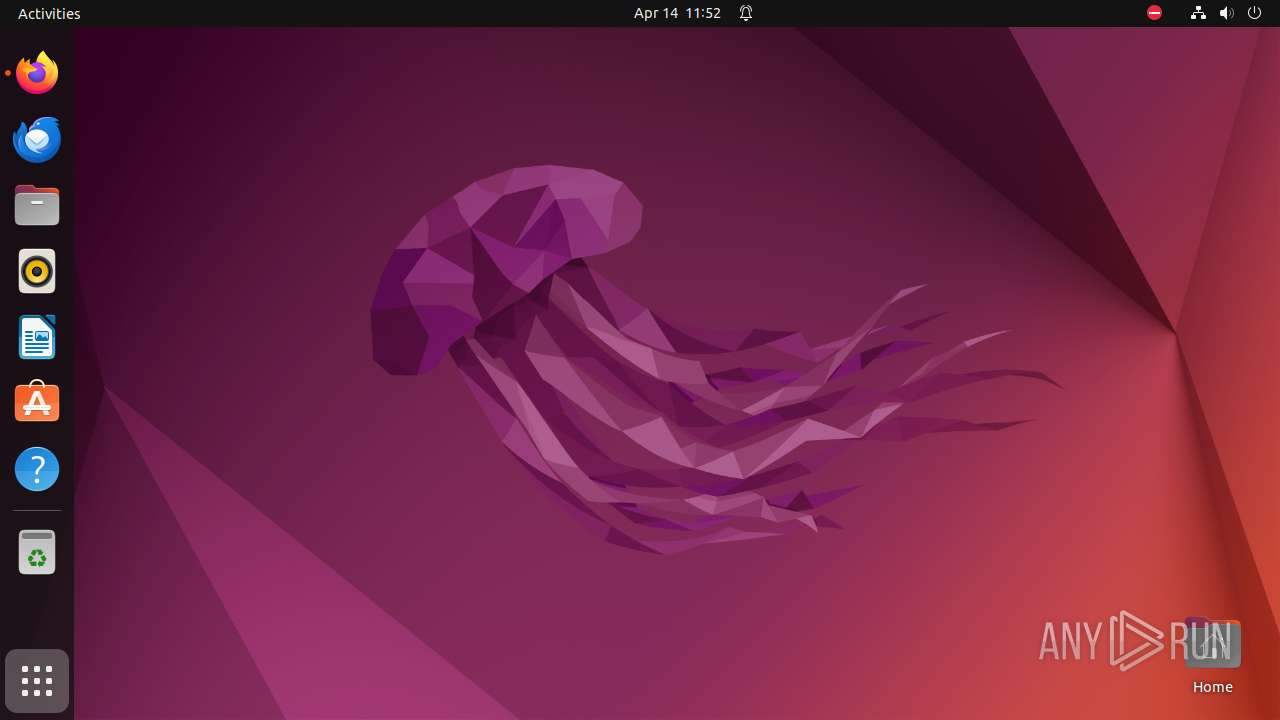This screenshot has width=1280, height=720.
Task: Open the power system menu
Action: pos(1255,13)
